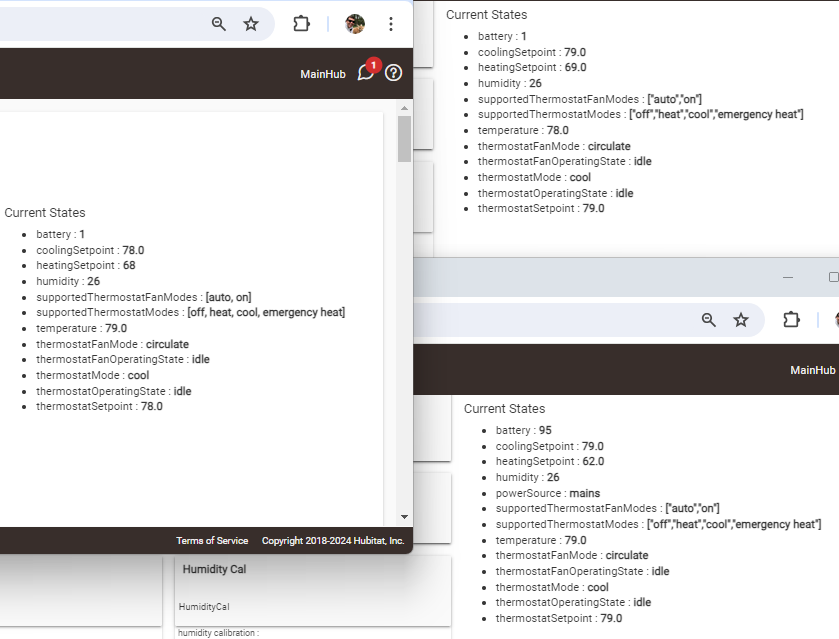Click the address bar in the lower-right window

(x=550, y=320)
